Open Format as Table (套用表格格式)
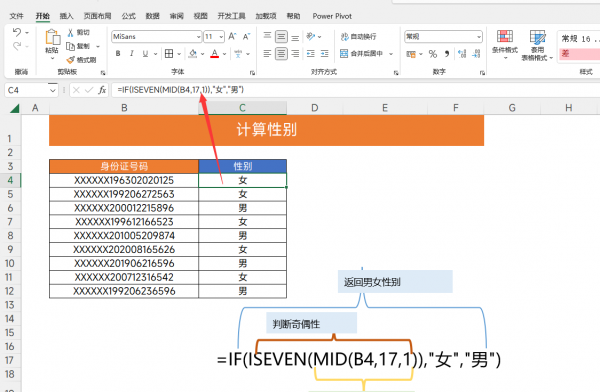600x392 pixels. [537, 45]
